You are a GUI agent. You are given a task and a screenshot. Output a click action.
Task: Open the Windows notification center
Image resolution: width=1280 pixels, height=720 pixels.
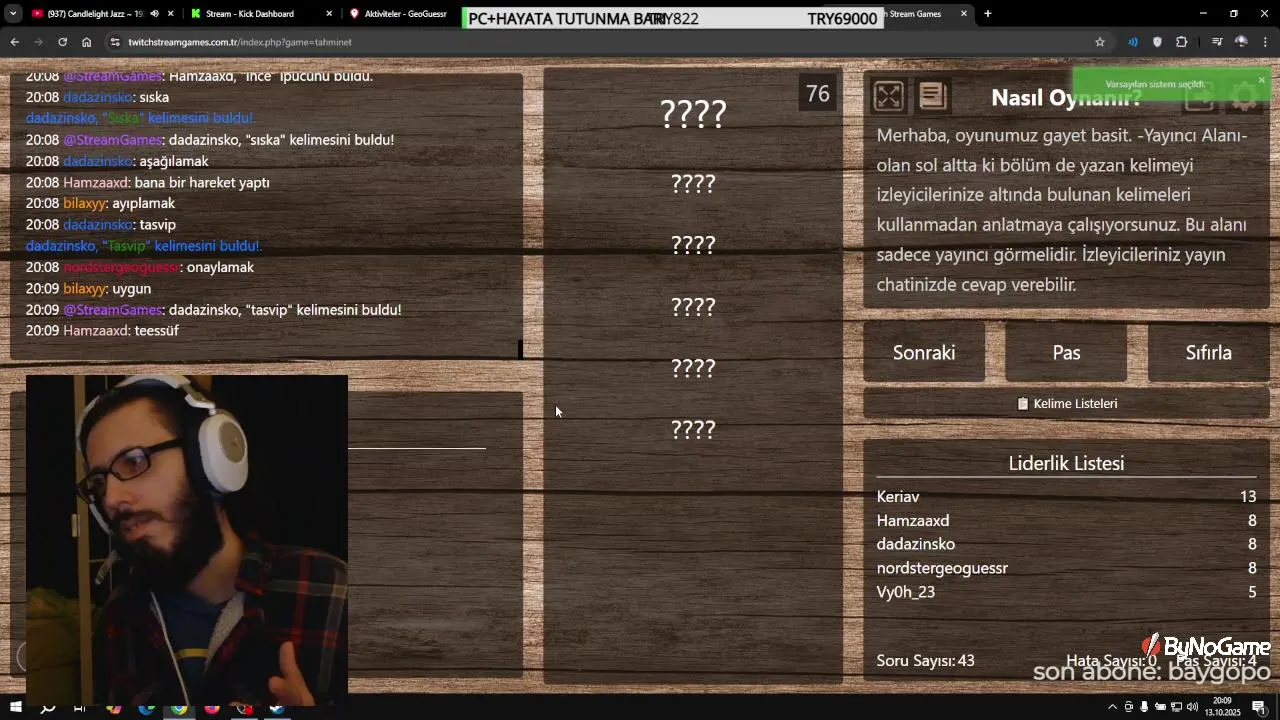(x=1259, y=707)
